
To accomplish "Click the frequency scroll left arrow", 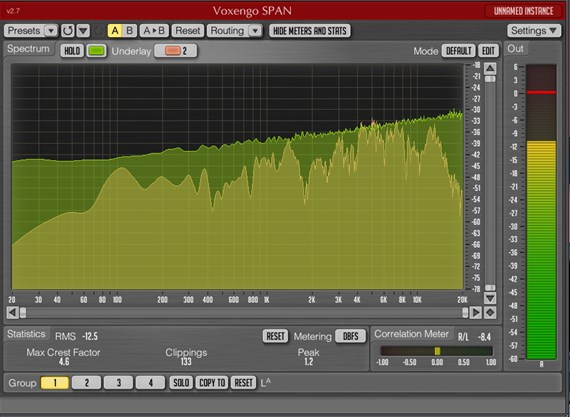I will point(12,312).
